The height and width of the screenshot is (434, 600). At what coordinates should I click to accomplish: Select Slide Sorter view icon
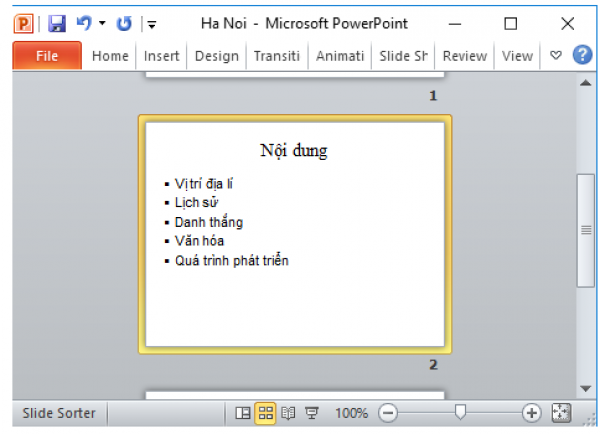265,413
